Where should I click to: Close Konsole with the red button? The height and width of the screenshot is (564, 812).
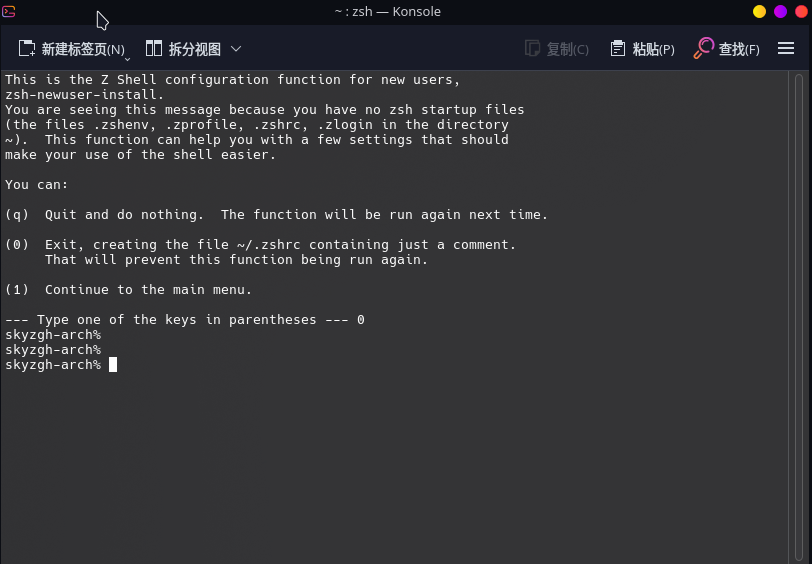tap(800, 11)
